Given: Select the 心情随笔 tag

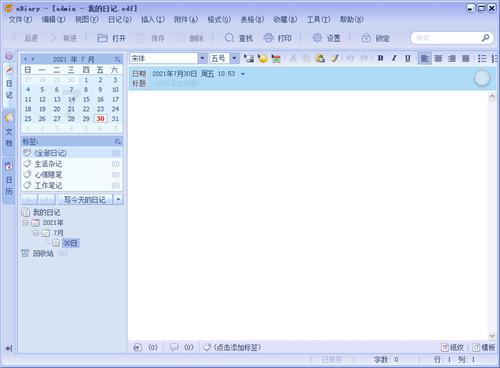Looking at the screenshot, I should coord(72,175).
